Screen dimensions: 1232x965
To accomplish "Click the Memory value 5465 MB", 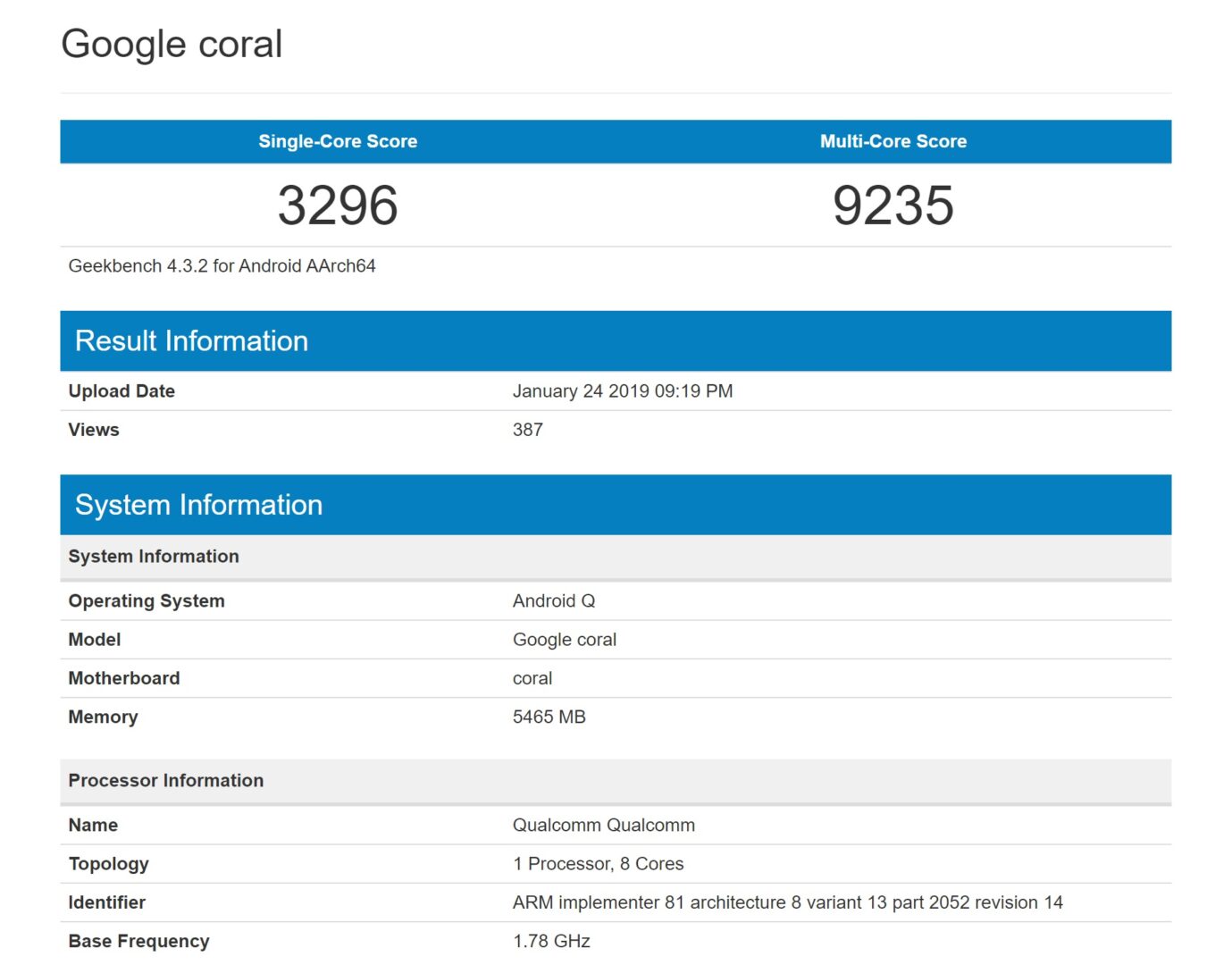I will click(549, 716).
